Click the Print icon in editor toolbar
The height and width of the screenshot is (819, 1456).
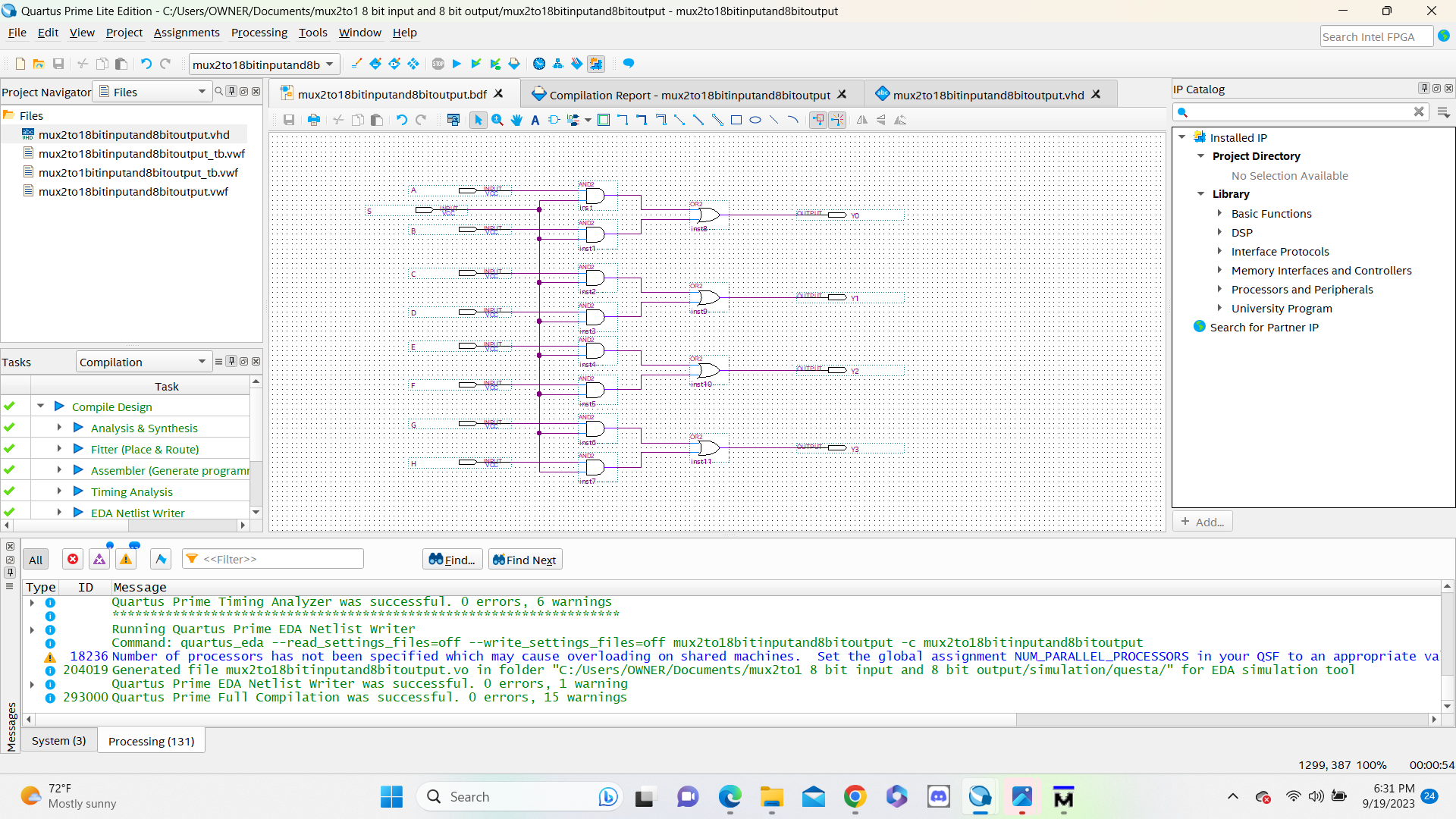tap(313, 120)
